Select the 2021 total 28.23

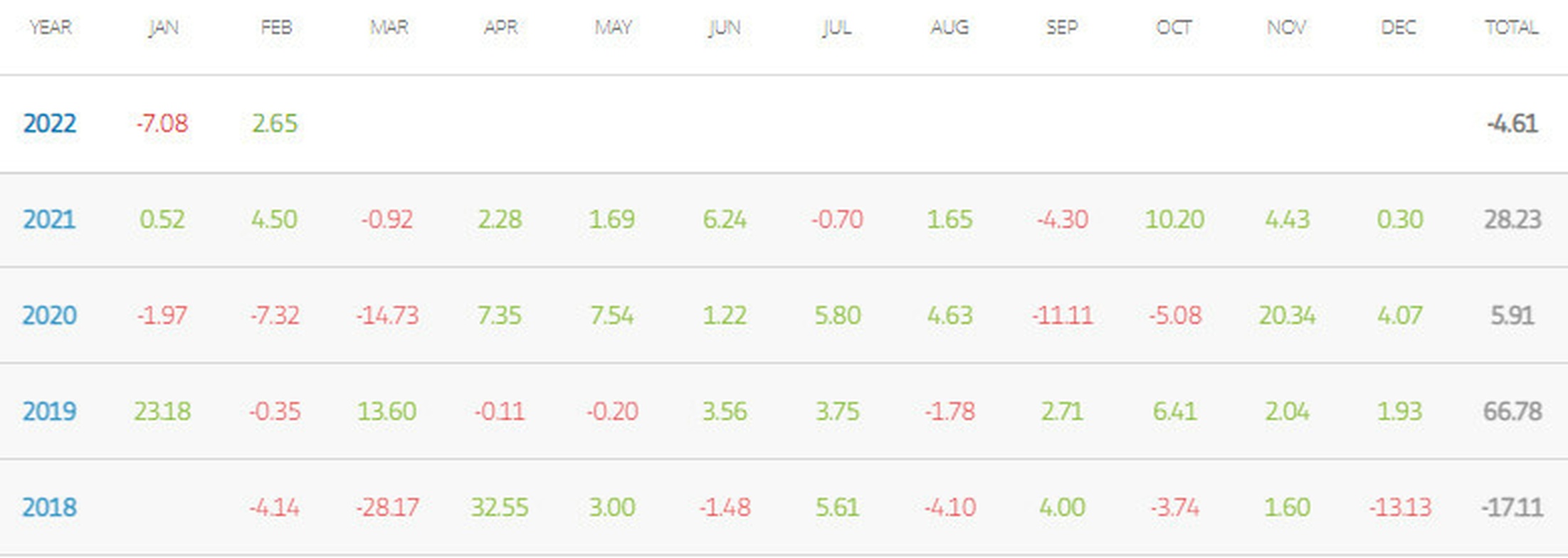pos(1512,219)
